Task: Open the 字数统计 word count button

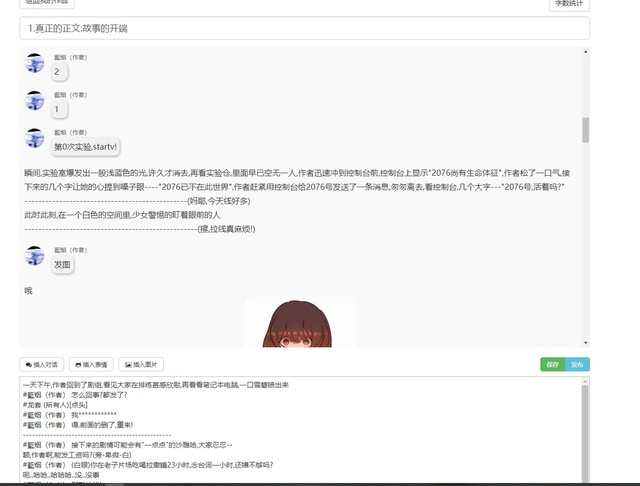Action: 570,4
